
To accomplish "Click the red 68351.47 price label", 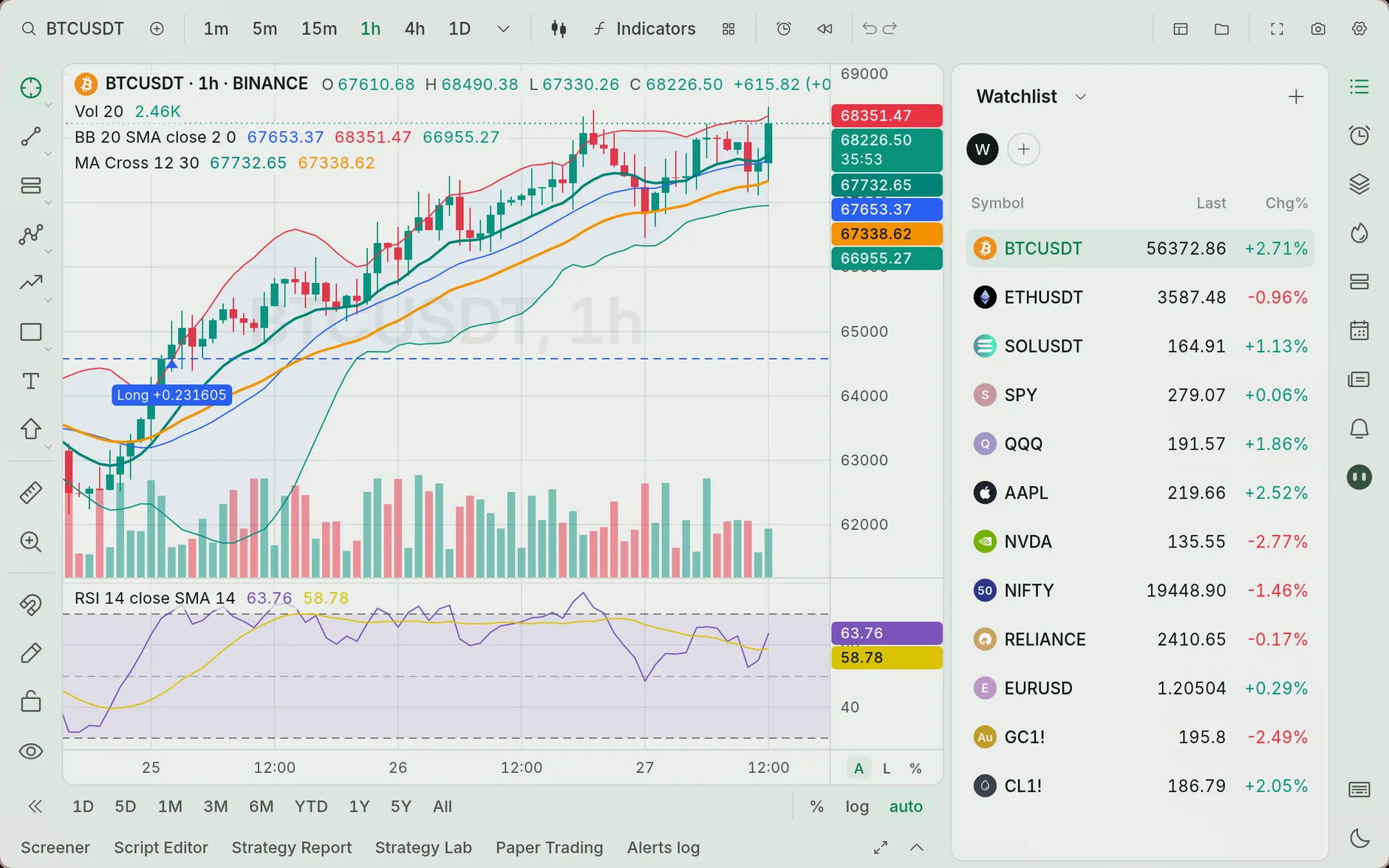I will click(887, 115).
